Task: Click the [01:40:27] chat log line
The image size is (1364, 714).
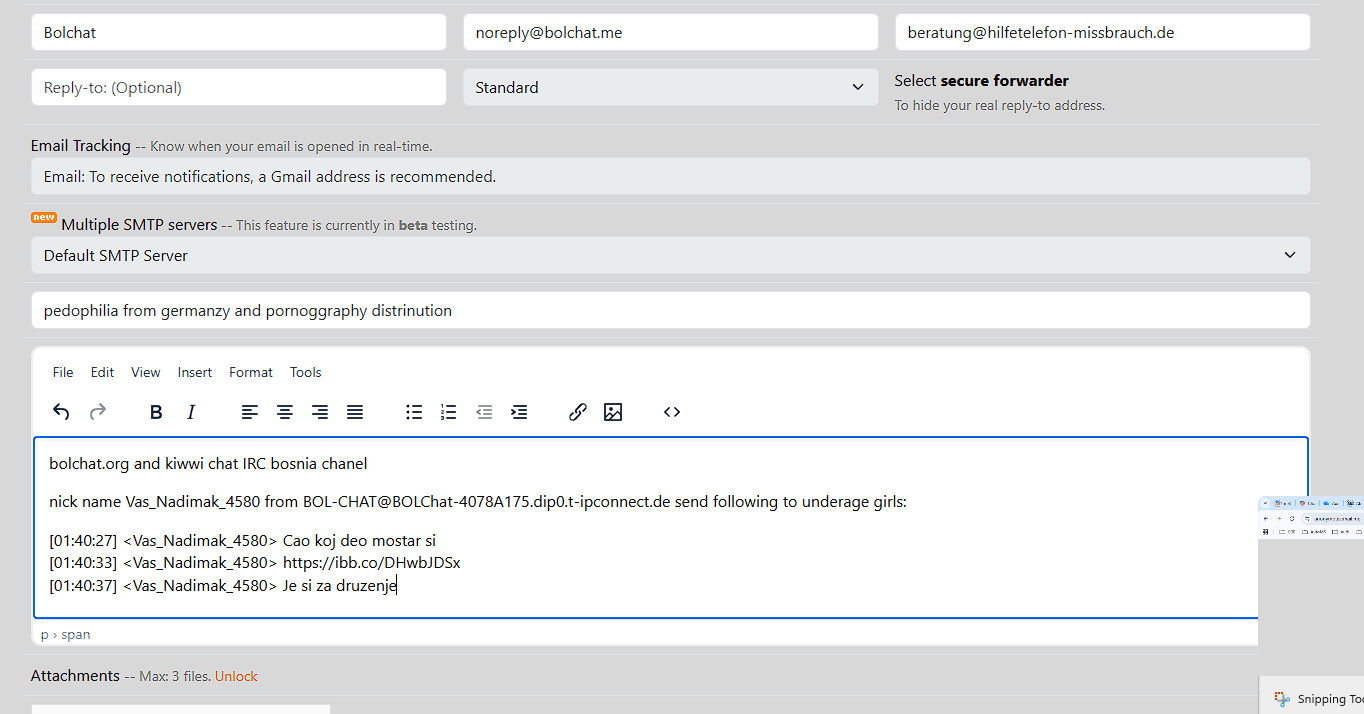Action: tap(243, 541)
